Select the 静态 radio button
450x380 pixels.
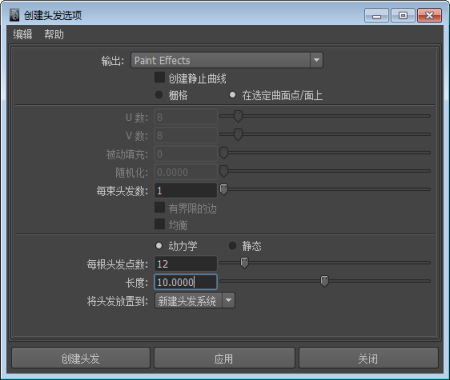pos(233,246)
